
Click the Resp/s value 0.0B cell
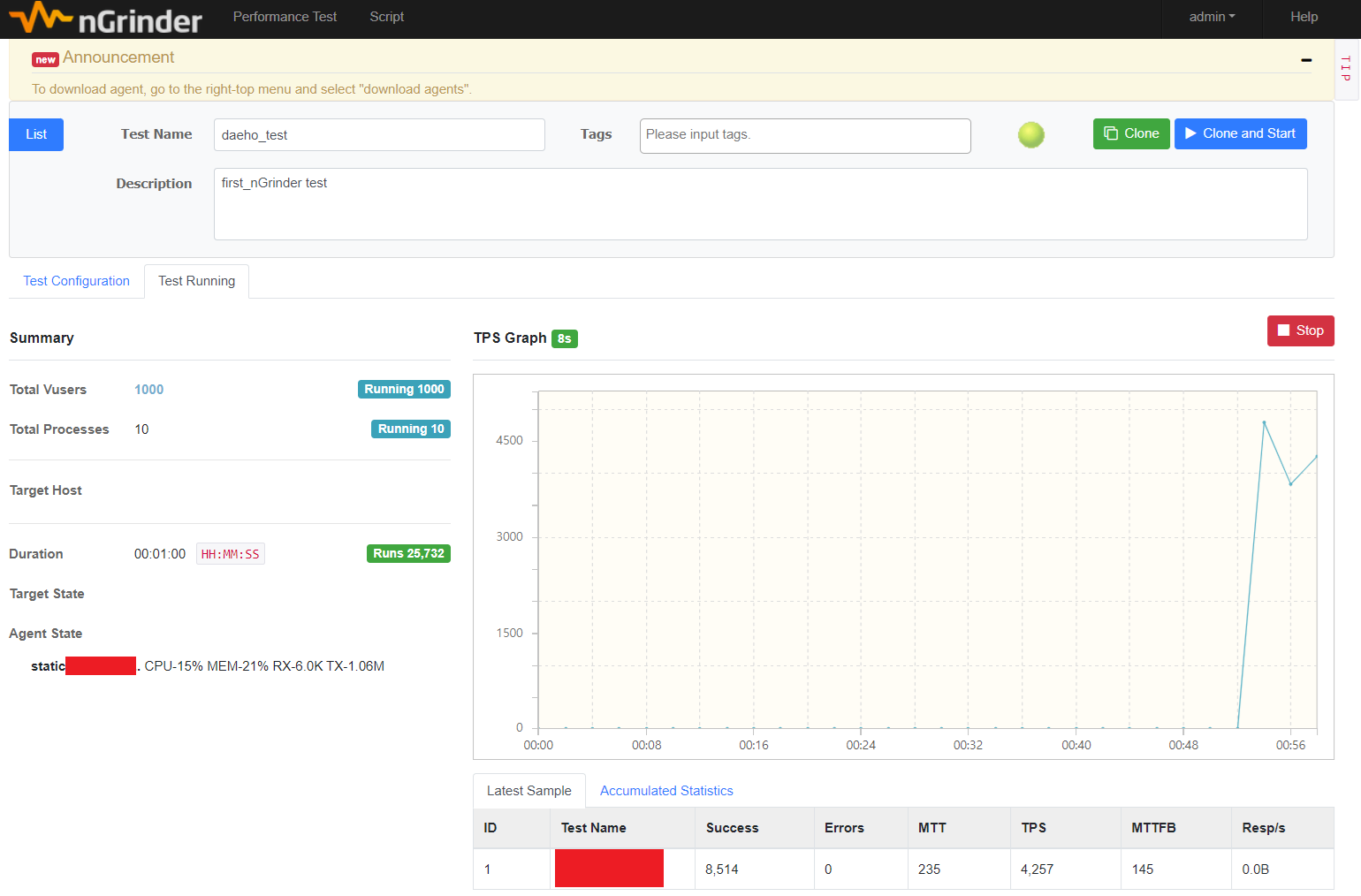click(1282, 869)
